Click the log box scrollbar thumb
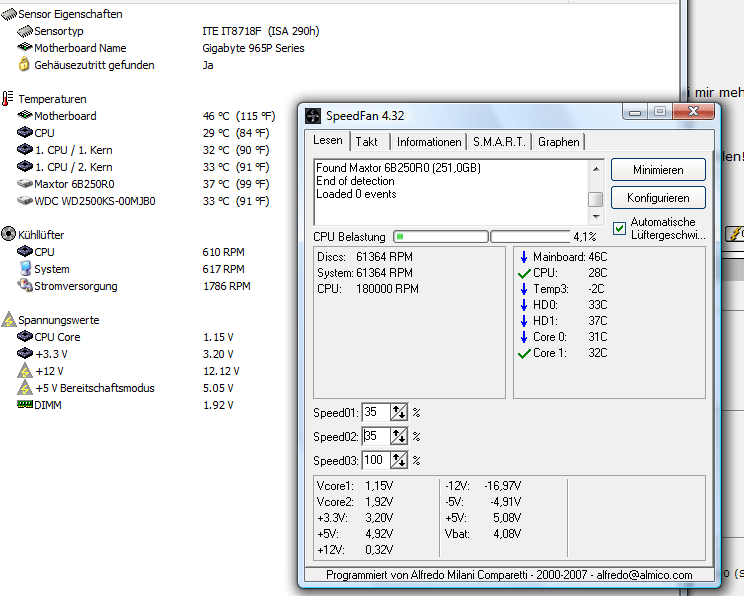 [x=596, y=199]
